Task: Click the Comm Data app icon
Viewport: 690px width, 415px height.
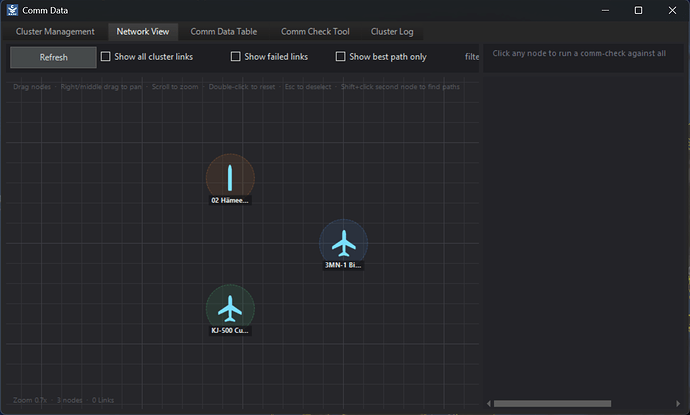Action: click(12, 10)
